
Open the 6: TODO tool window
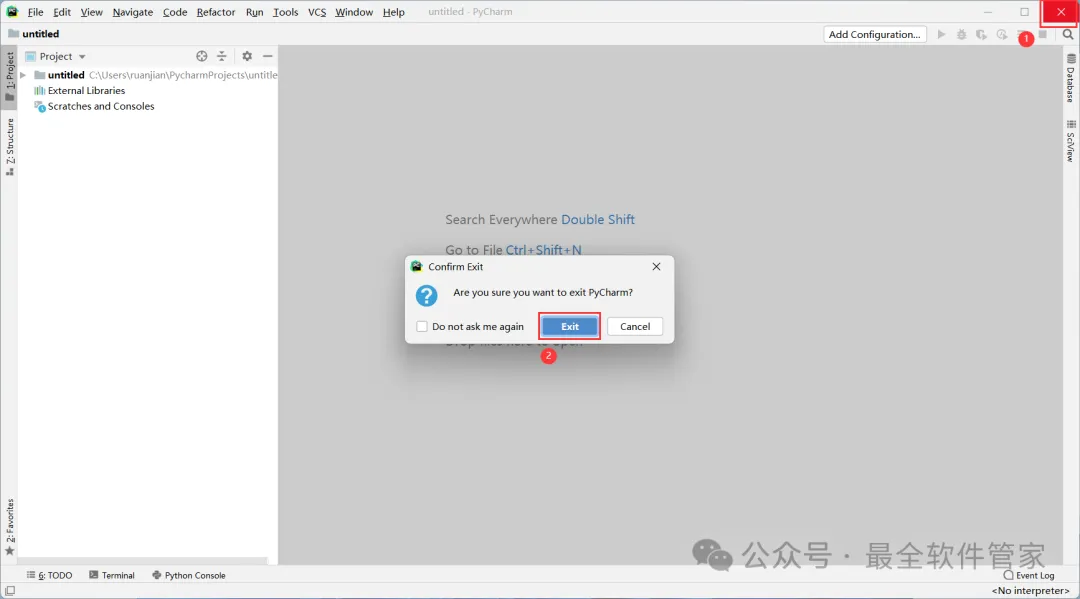50,576
